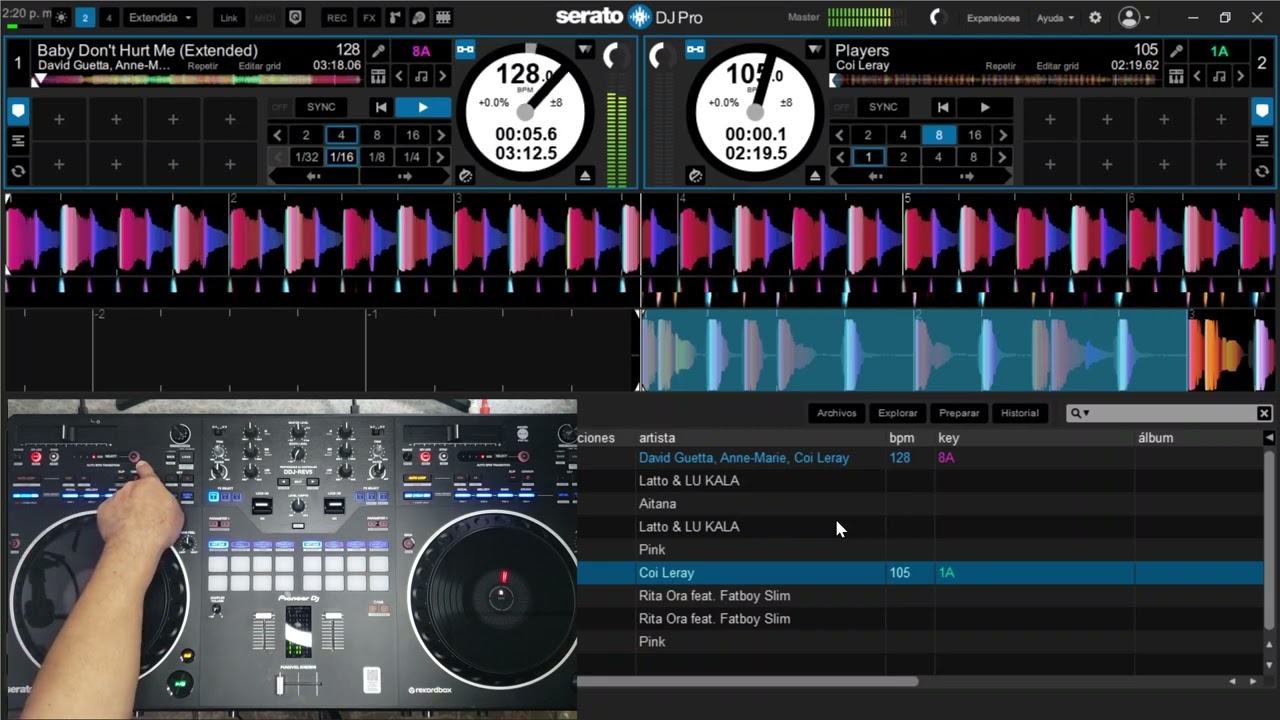Select deck 2 saved loops tab icon
The height and width of the screenshot is (720, 1280).
pyautogui.click(x=1262, y=142)
